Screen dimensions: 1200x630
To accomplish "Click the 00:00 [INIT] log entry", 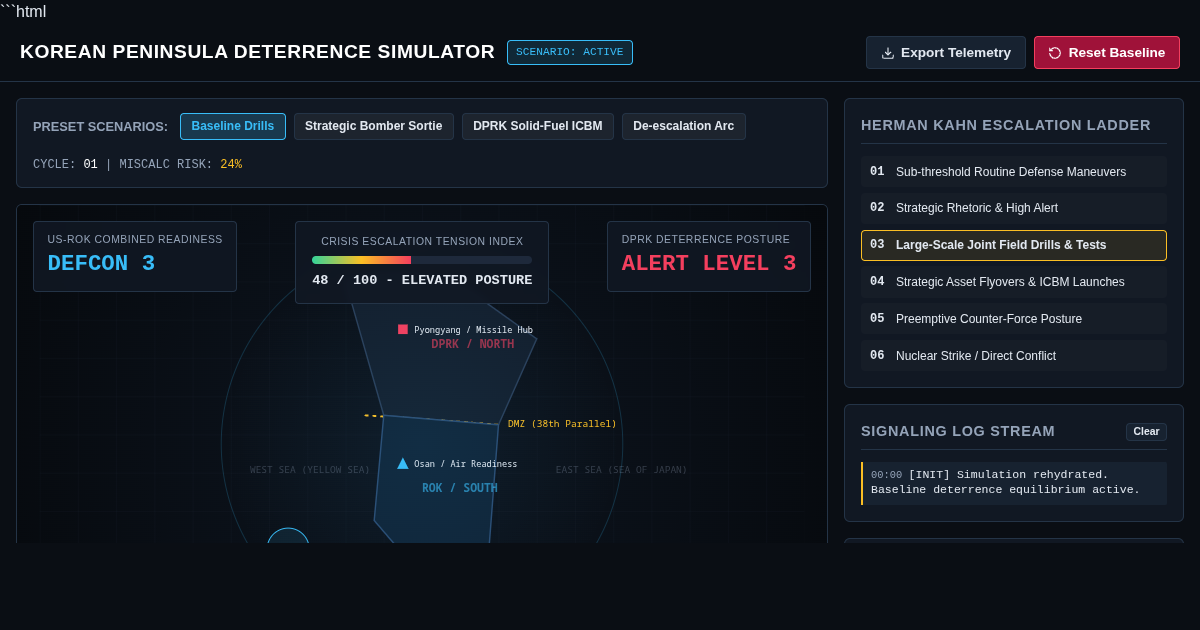I will pos(1014,483).
